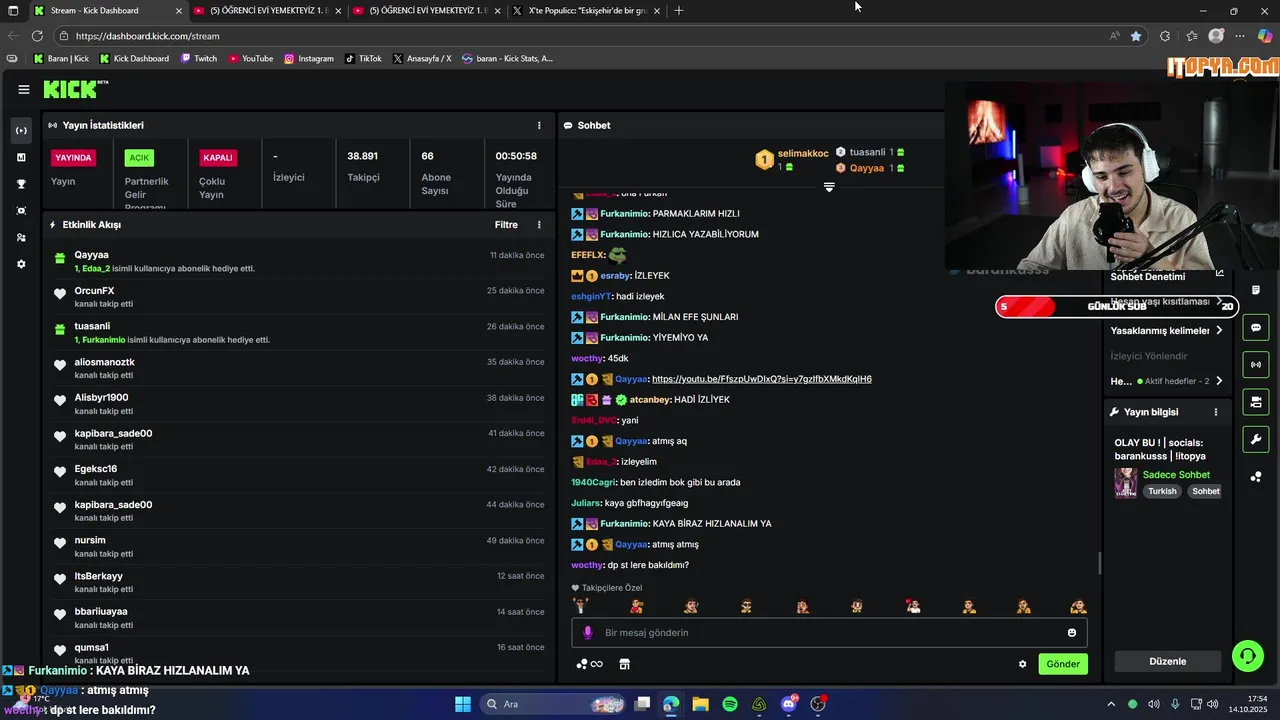Viewport: 1280px width, 720px height.
Task: Click the purple microphone icon in chat input
Action: [x=588, y=632]
